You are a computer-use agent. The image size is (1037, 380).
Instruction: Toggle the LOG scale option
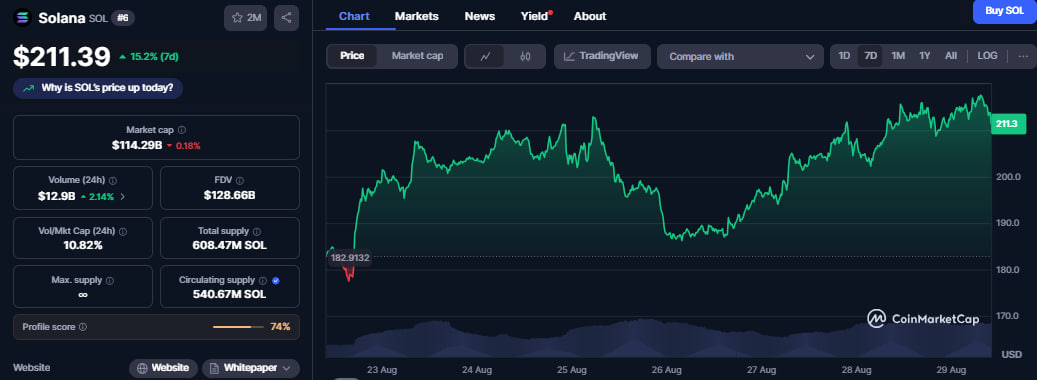[987, 56]
